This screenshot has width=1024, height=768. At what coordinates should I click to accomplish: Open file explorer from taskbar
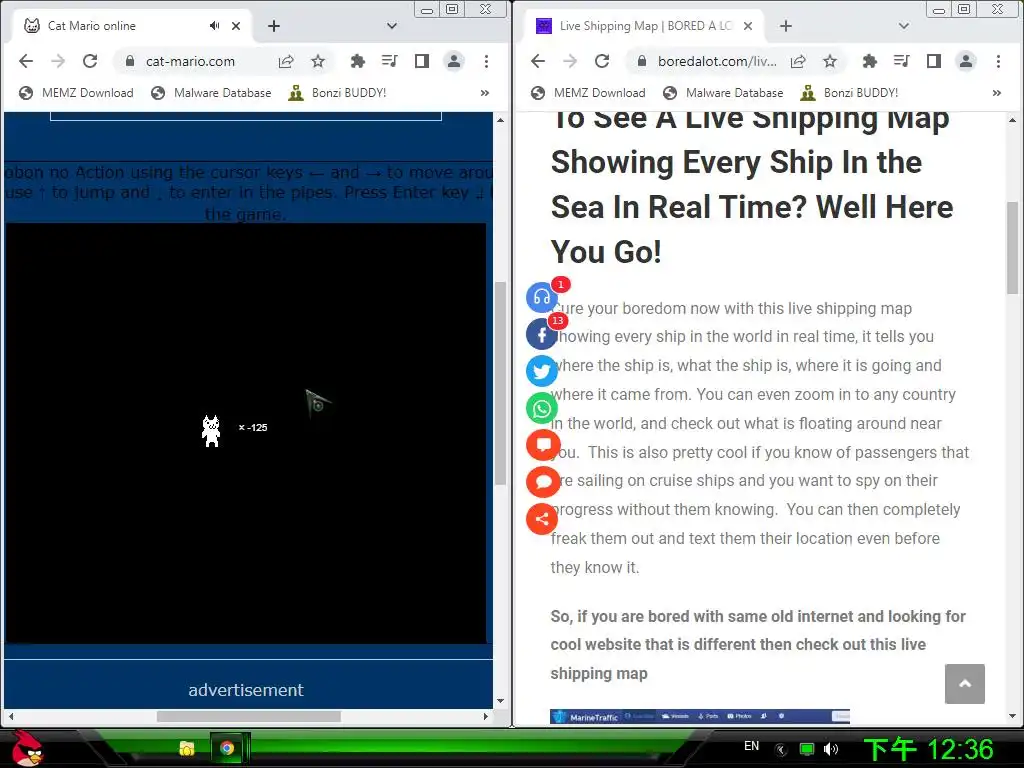click(x=187, y=748)
